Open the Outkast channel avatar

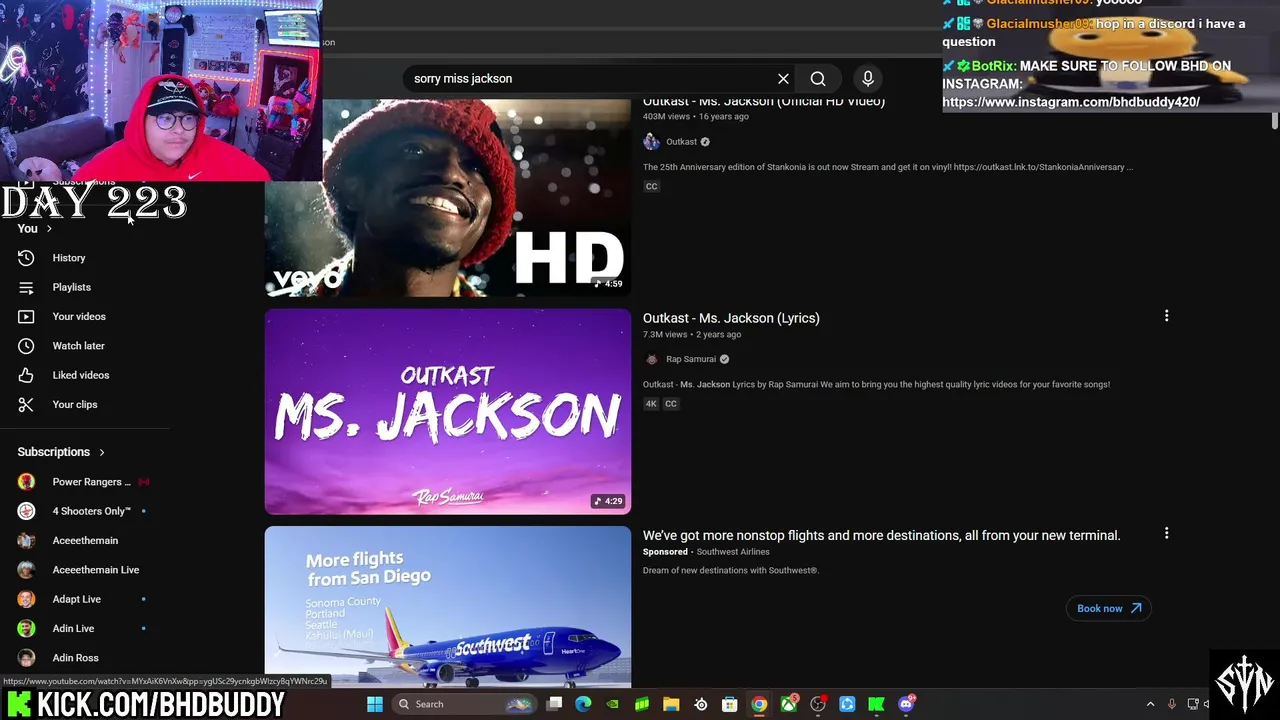[651, 142]
